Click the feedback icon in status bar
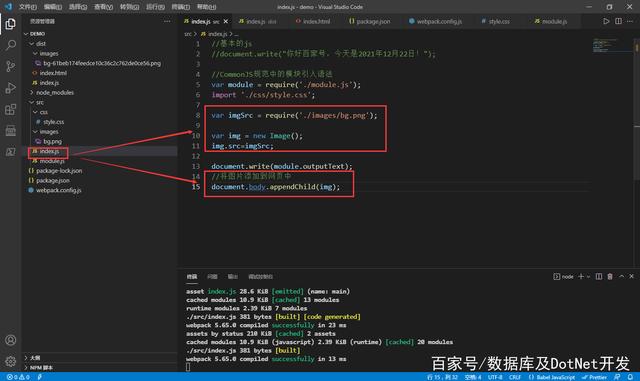This screenshot has height=381, width=640. (x=617, y=377)
